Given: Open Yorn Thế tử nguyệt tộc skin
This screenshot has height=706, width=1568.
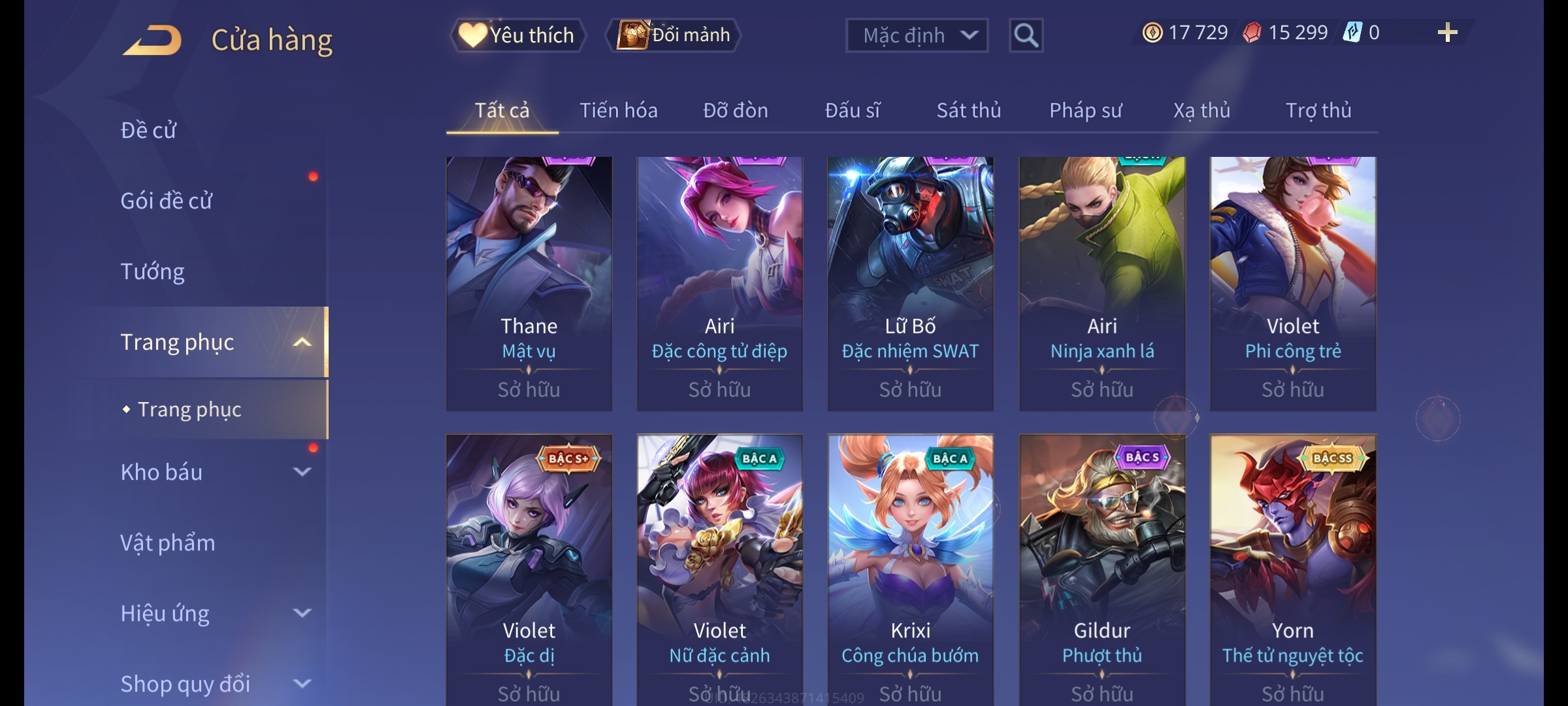Looking at the screenshot, I should pos(1293,570).
